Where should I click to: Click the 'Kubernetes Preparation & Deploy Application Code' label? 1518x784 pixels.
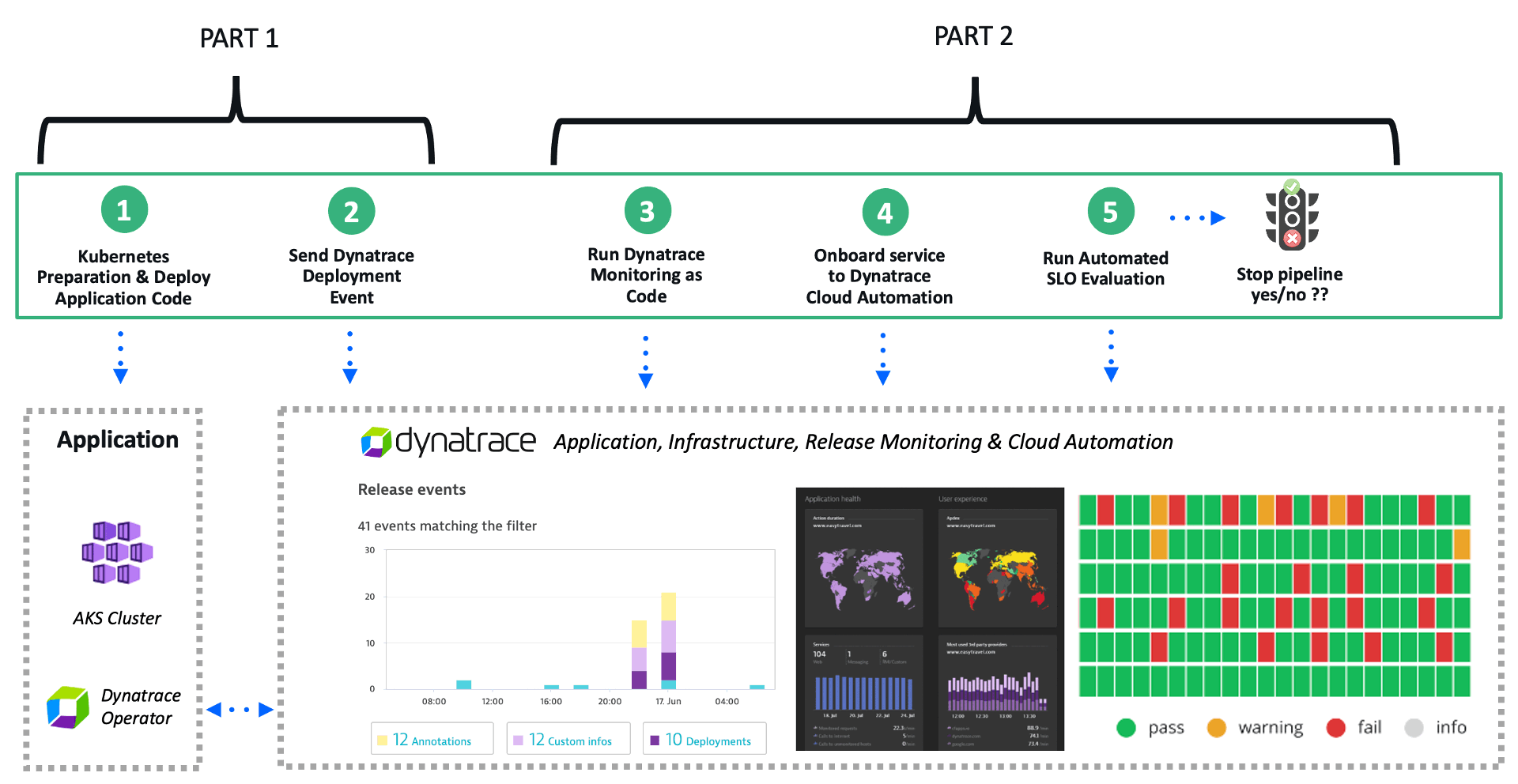pos(124,277)
